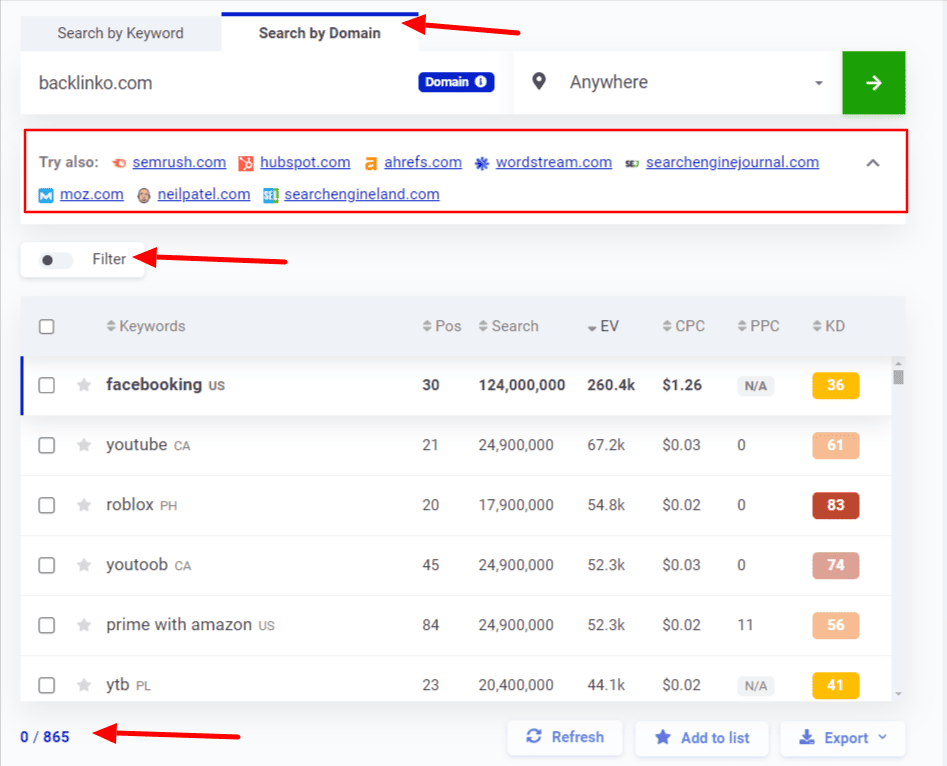Check the facebooking row checkbox
The image size is (947, 766).
[47, 385]
